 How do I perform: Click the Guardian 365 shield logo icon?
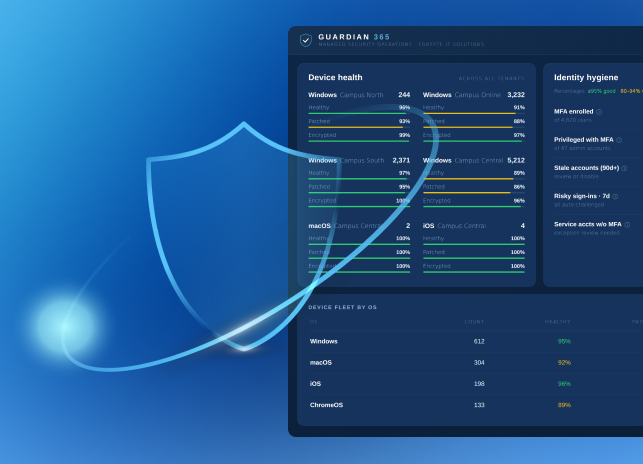point(306,40)
